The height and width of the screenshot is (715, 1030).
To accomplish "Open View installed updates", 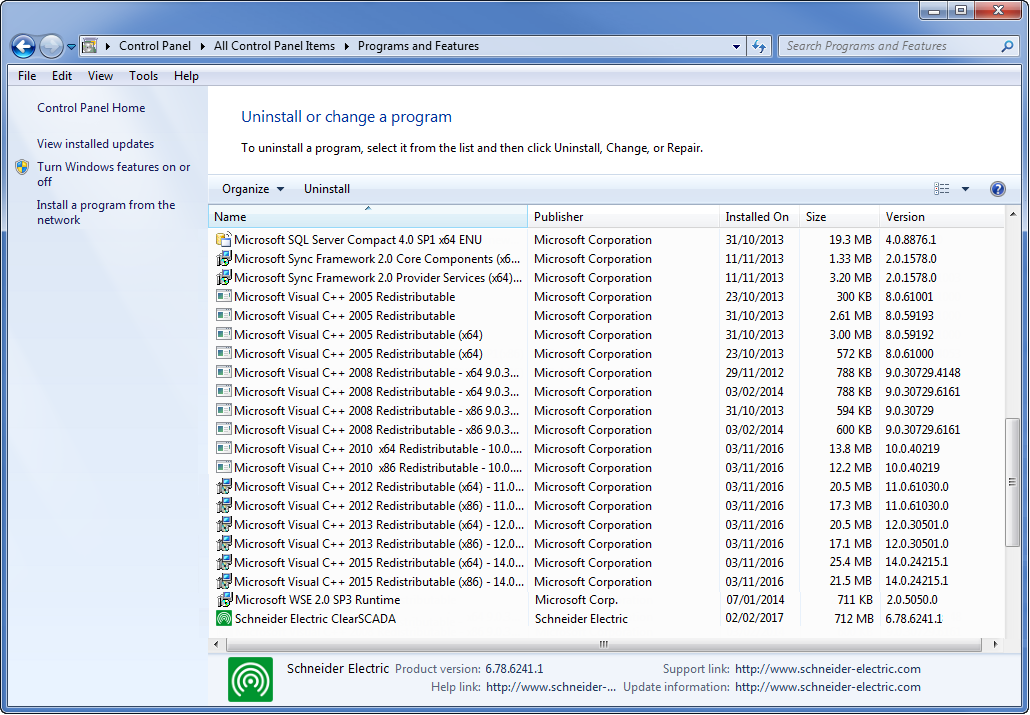I will pyautogui.click(x=95, y=143).
